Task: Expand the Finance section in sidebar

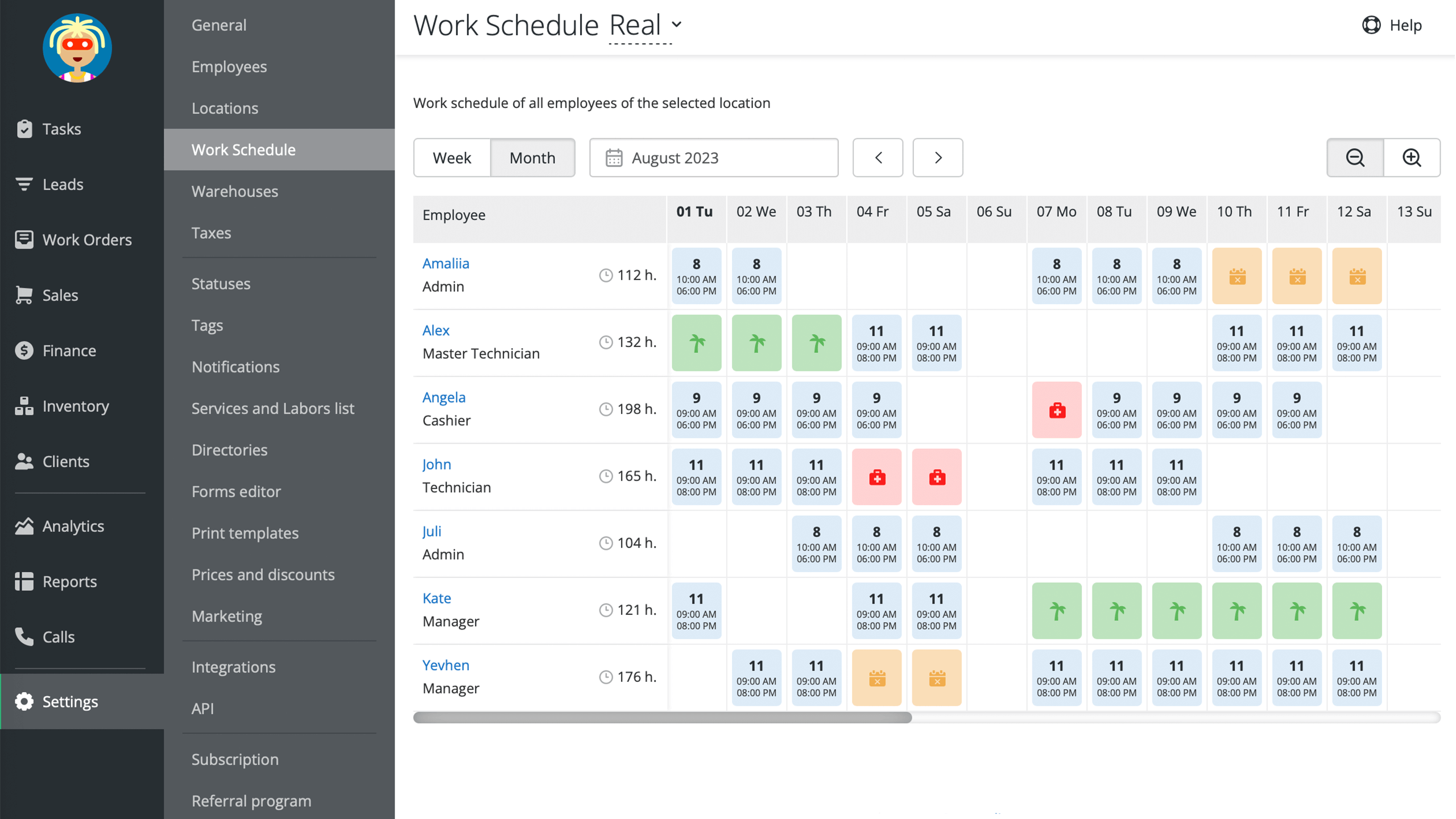Action: pyautogui.click(x=68, y=350)
